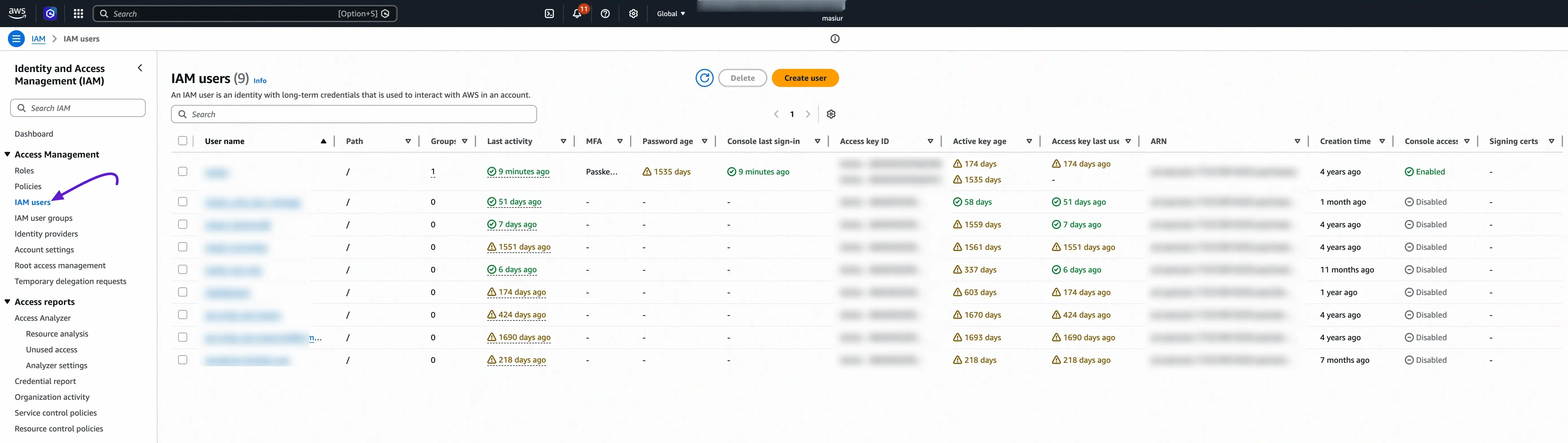Open the Path column filter dropdown
1568x443 pixels.
(408, 141)
